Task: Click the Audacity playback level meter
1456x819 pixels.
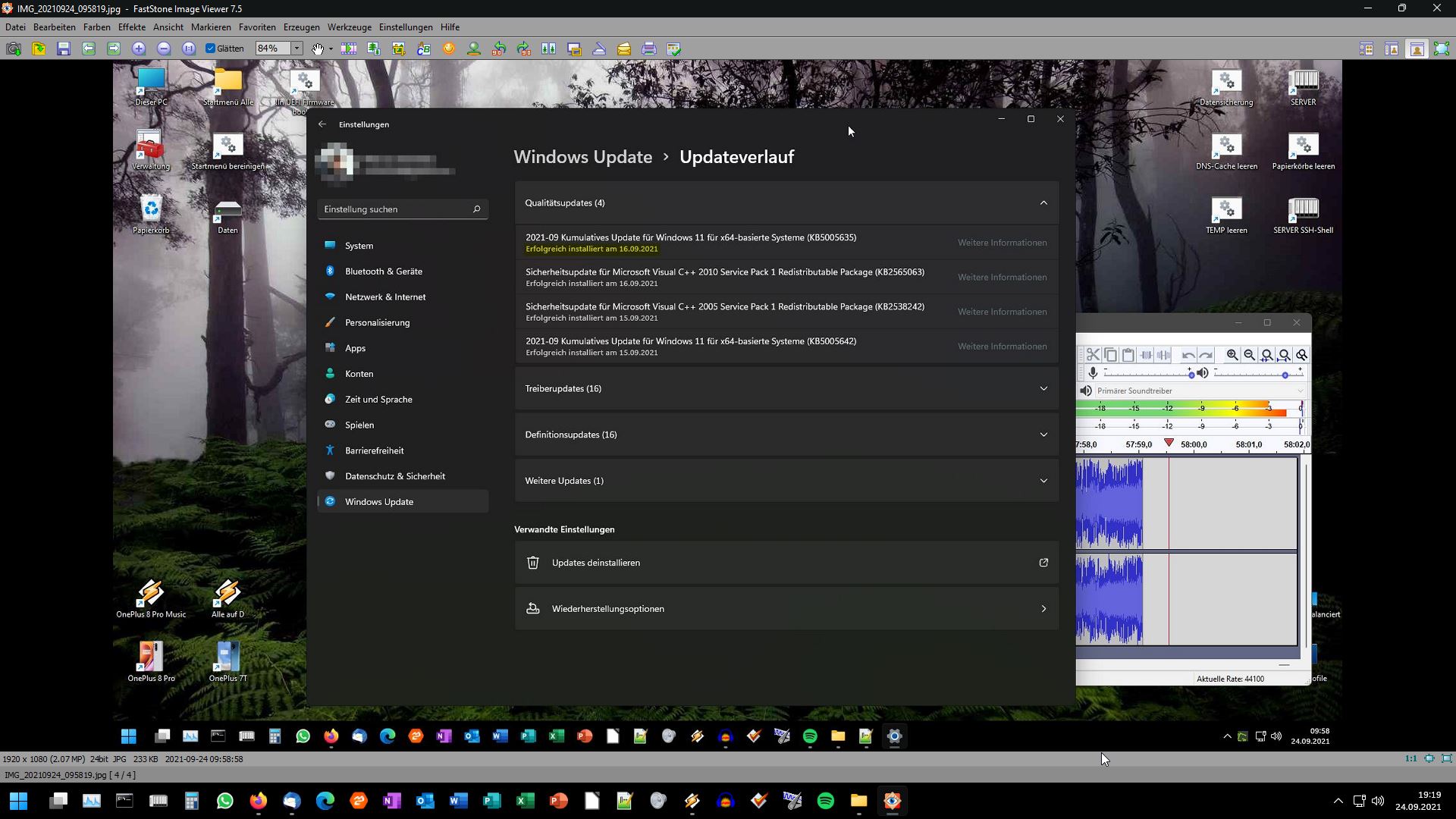Action: 1190,409
